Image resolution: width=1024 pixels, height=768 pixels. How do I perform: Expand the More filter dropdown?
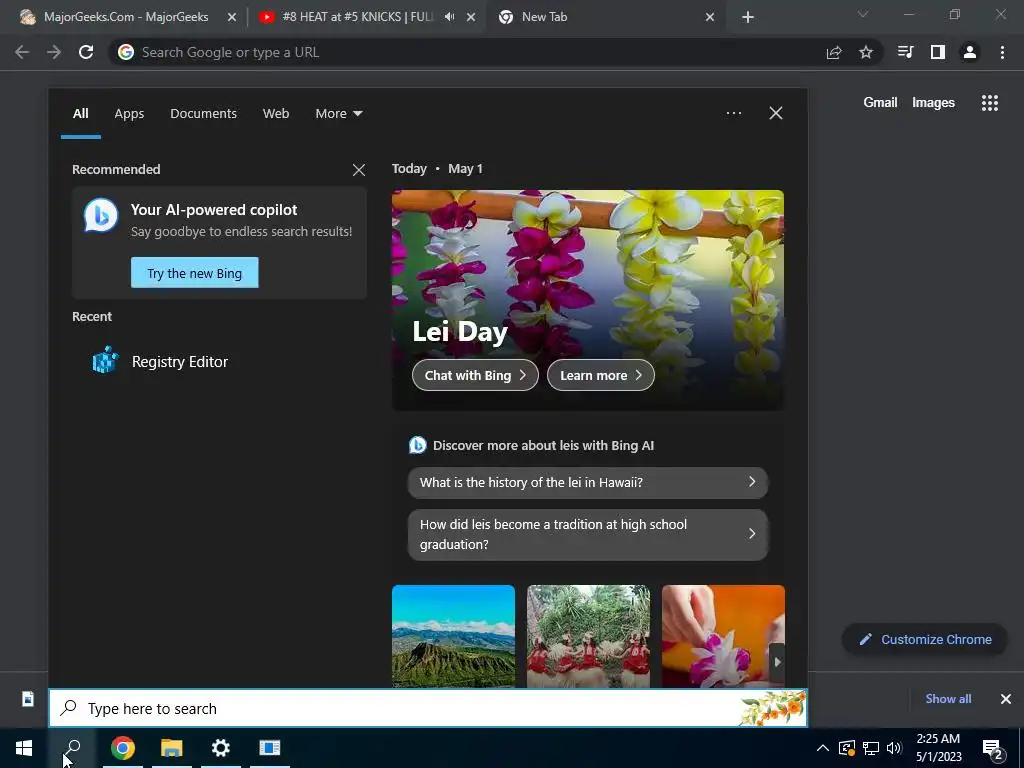pos(338,114)
